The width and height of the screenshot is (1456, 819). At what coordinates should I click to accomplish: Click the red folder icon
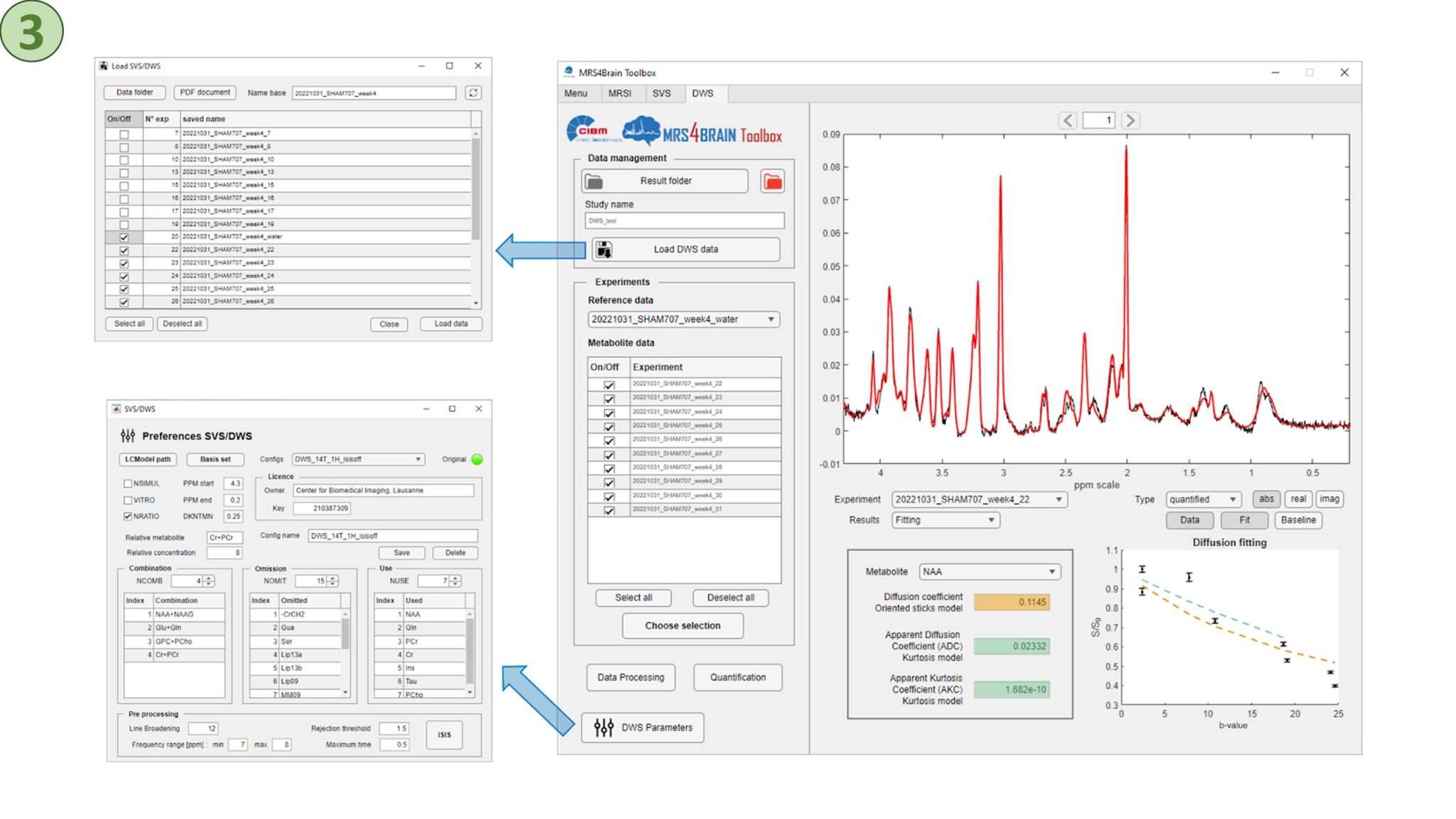772,181
